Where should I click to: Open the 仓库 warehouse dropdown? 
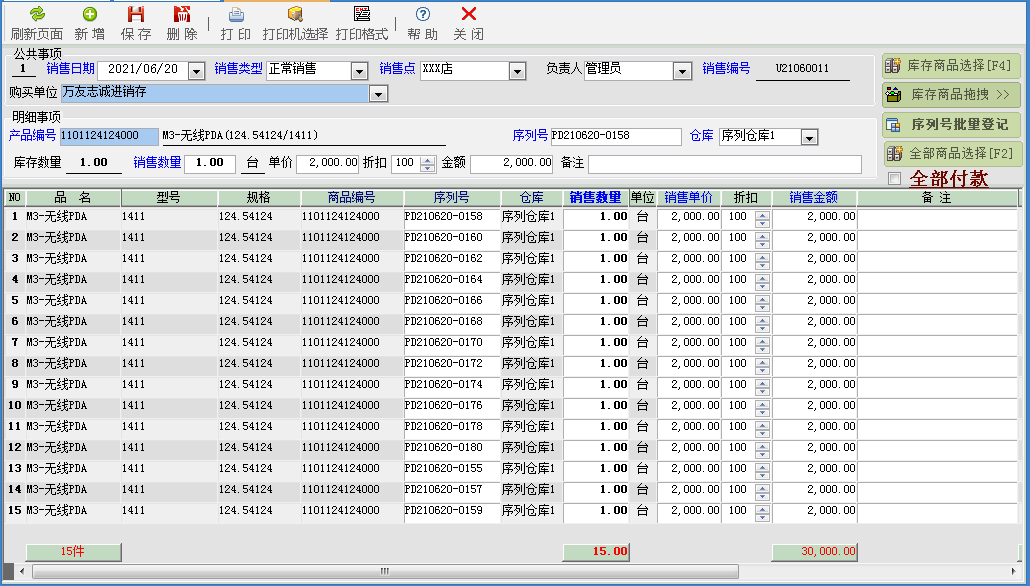809,137
